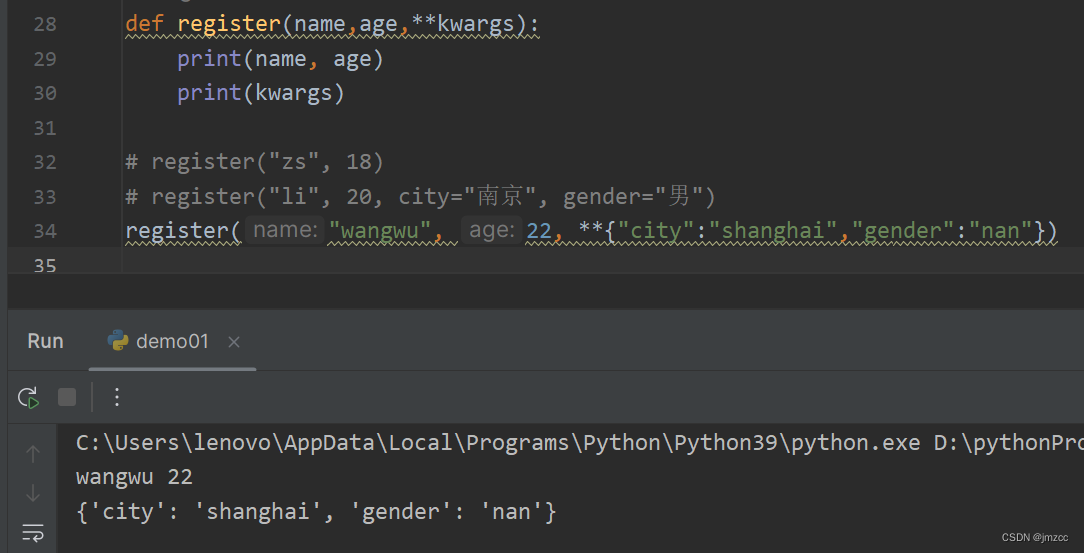Click the age: inlay hint on line 34
1084x553 pixels.
[x=492, y=231]
